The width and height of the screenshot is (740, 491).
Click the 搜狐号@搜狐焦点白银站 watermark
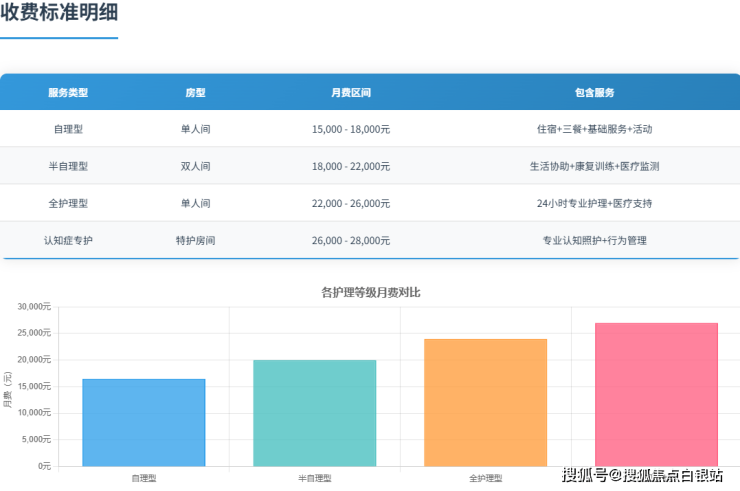642,474
